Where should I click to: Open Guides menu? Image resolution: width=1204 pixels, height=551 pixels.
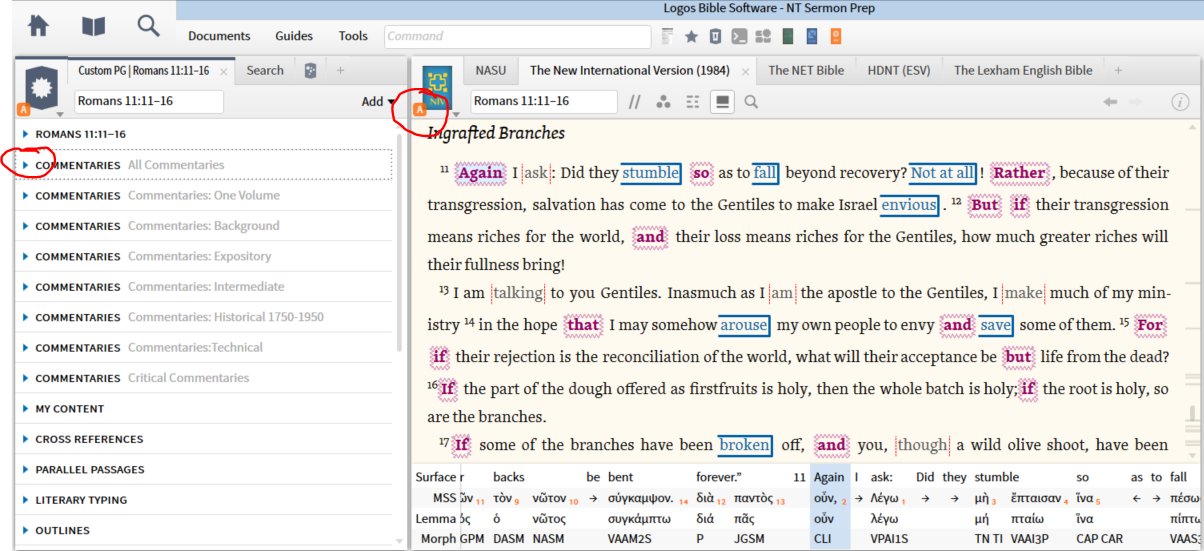[x=294, y=36]
